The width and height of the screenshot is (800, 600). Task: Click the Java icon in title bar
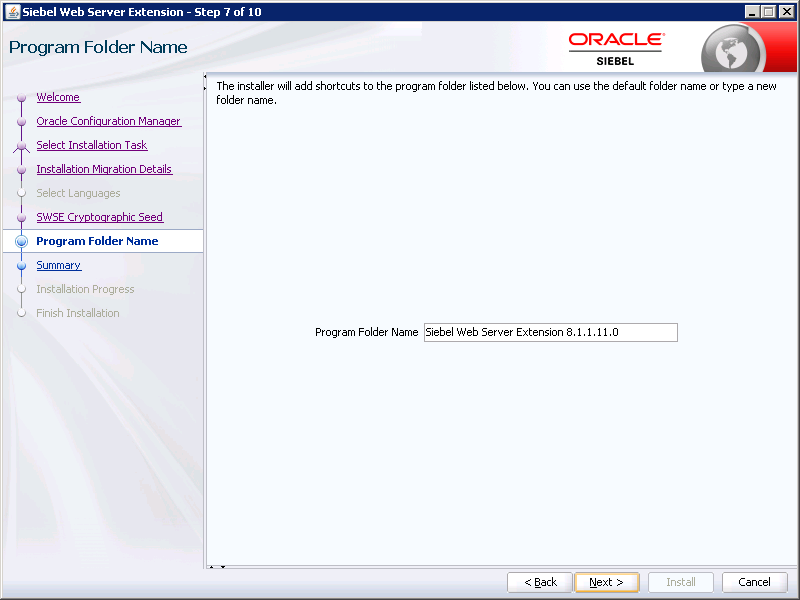pyautogui.click(x=13, y=11)
